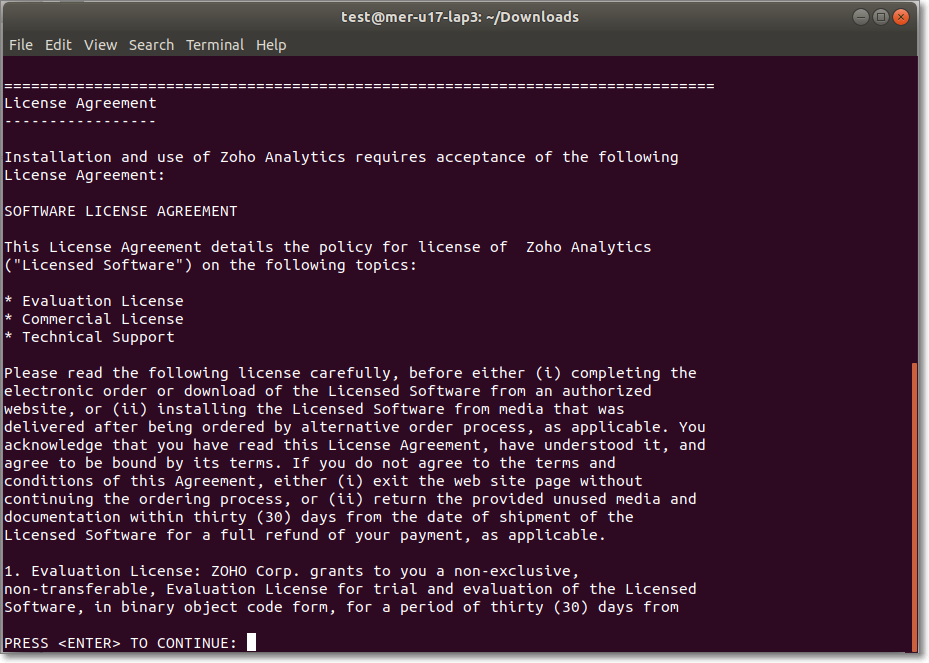Open the Edit menu

[58, 45]
